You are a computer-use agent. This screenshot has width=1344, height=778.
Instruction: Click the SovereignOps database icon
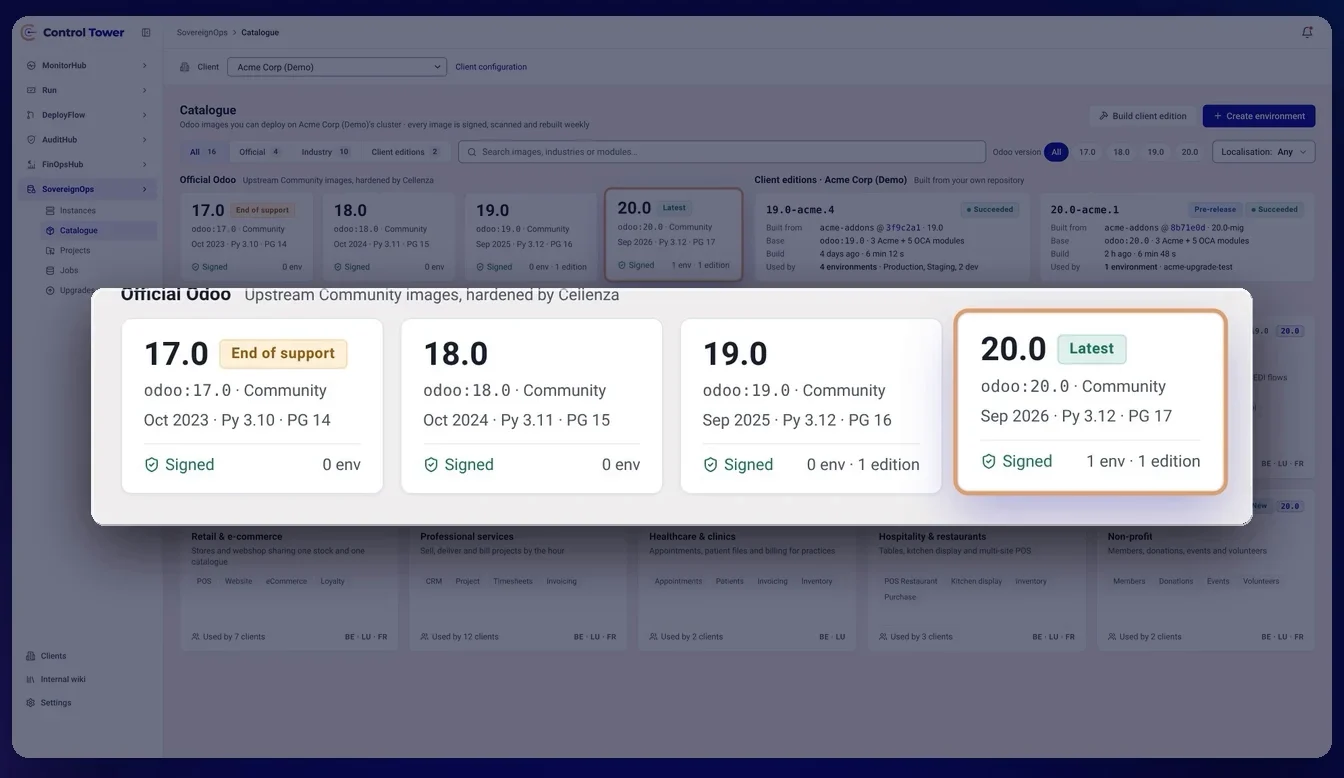click(31, 189)
